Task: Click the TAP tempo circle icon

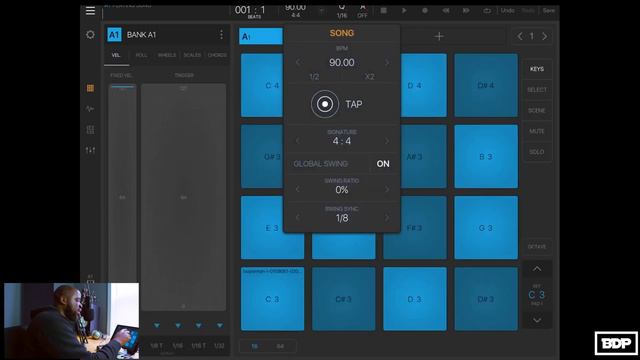Action: pos(325,104)
